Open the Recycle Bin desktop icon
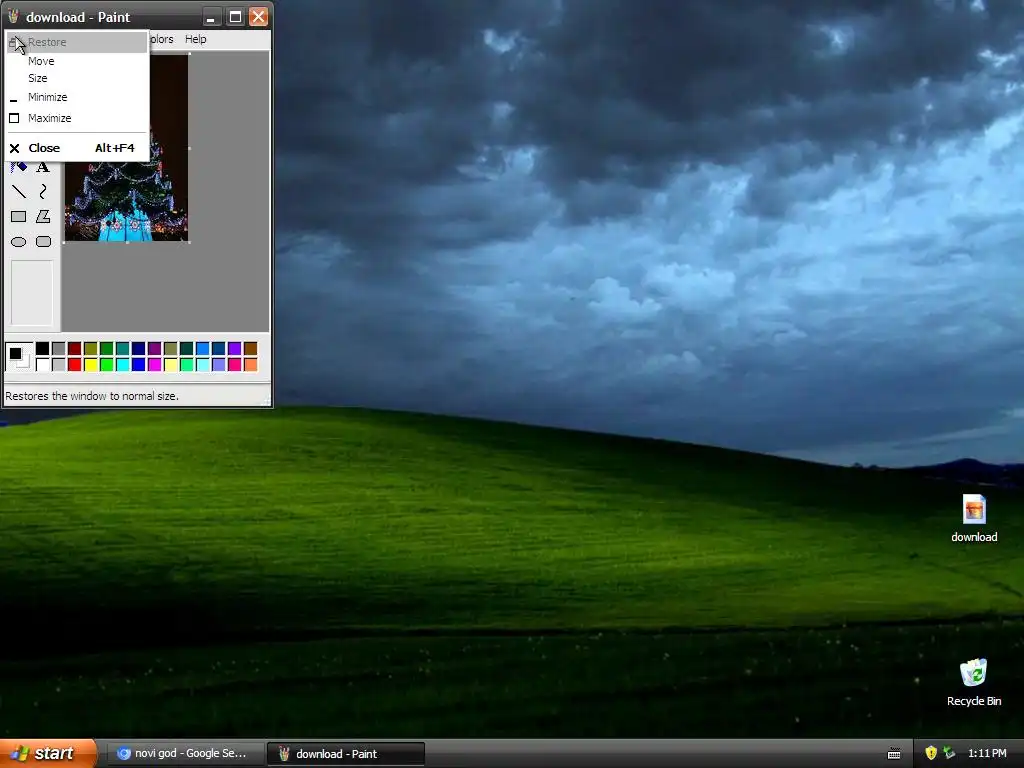Image resolution: width=1024 pixels, height=768 pixels. (974, 682)
